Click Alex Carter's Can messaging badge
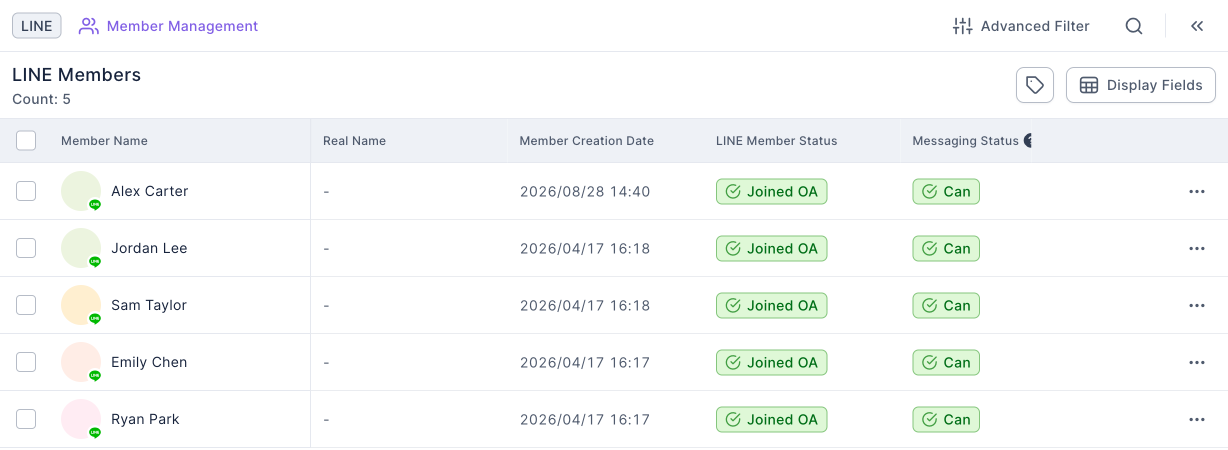1228x450 pixels. [946, 191]
